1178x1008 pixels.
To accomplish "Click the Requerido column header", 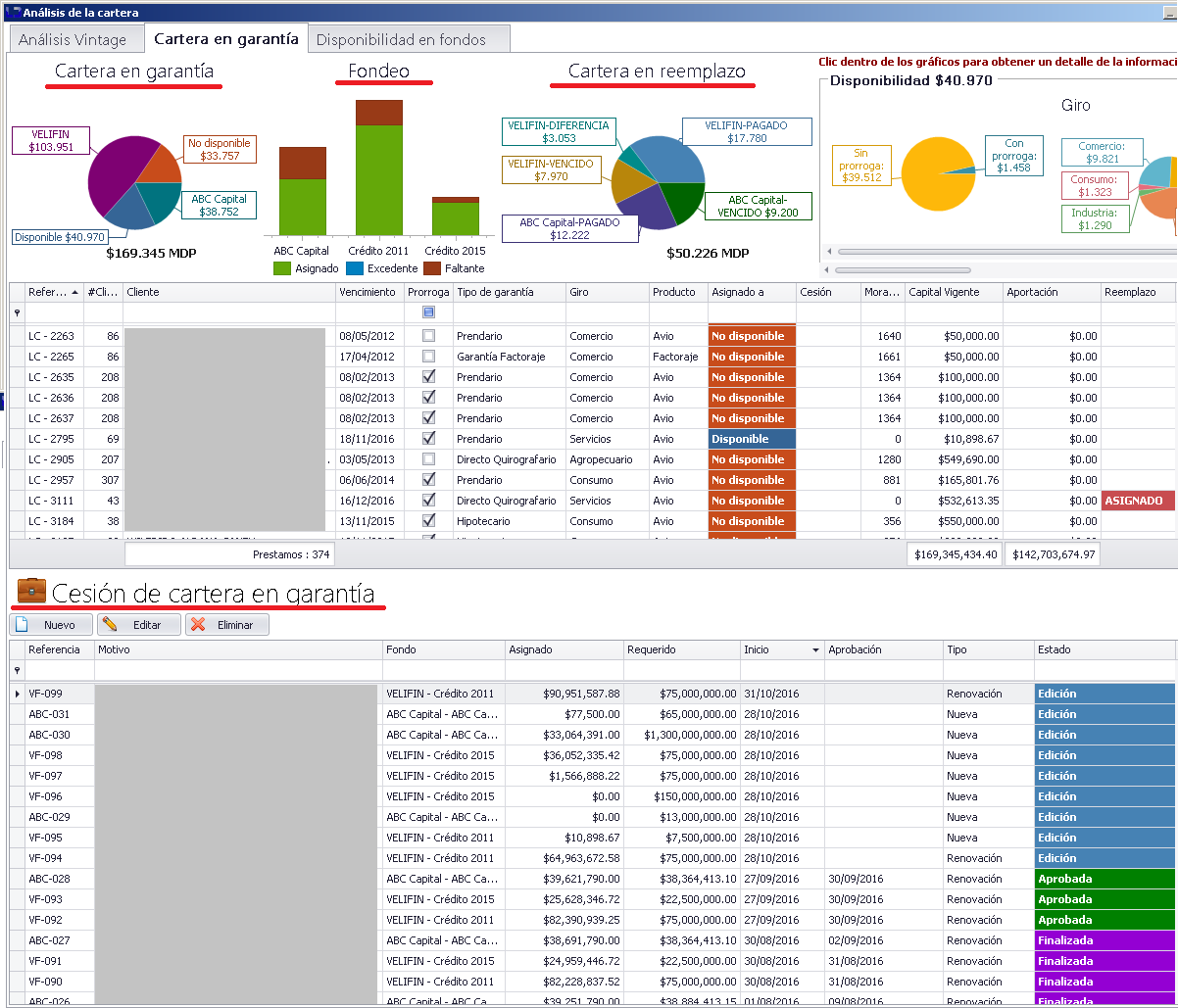I will (682, 649).
